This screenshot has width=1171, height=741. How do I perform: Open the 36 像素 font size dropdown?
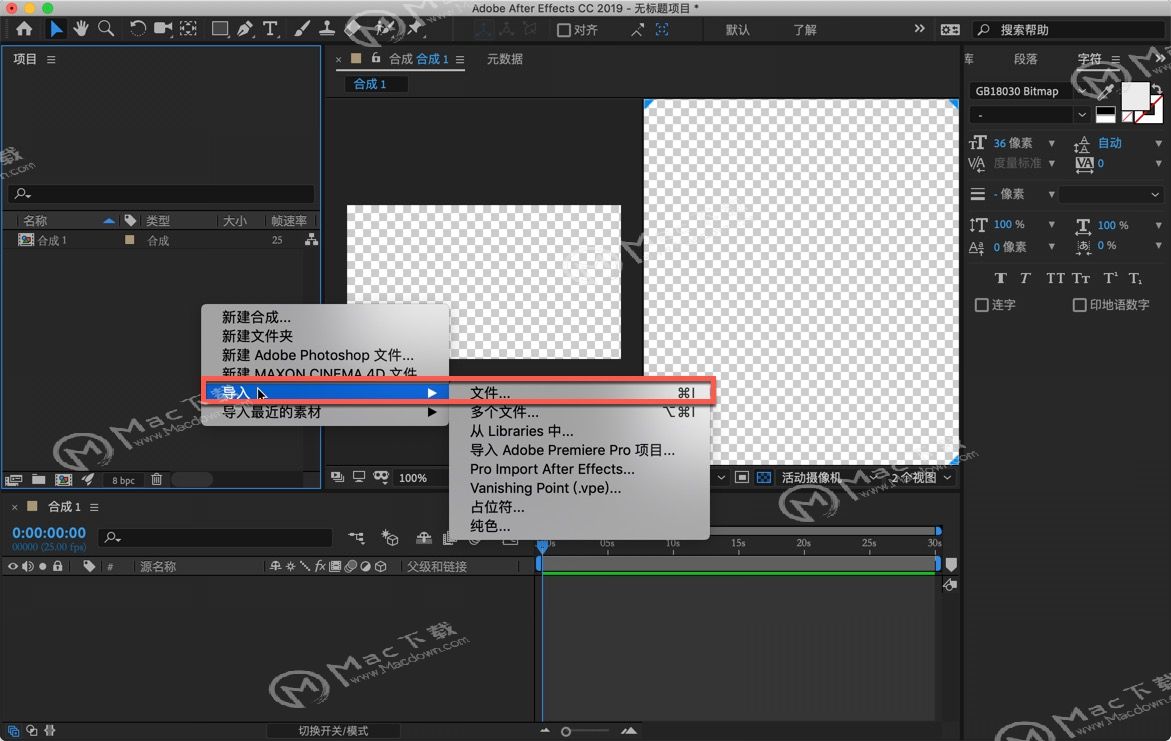[x=1052, y=143]
